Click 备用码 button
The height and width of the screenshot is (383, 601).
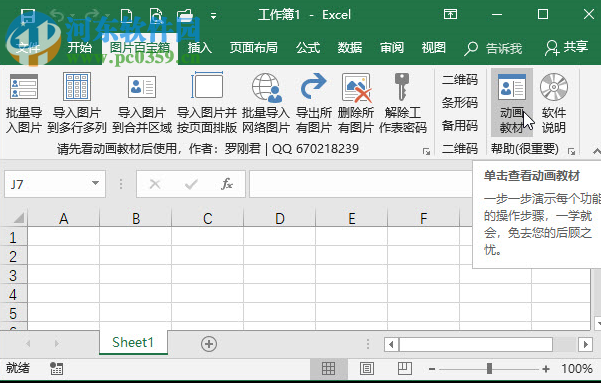(x=460, y=126)
